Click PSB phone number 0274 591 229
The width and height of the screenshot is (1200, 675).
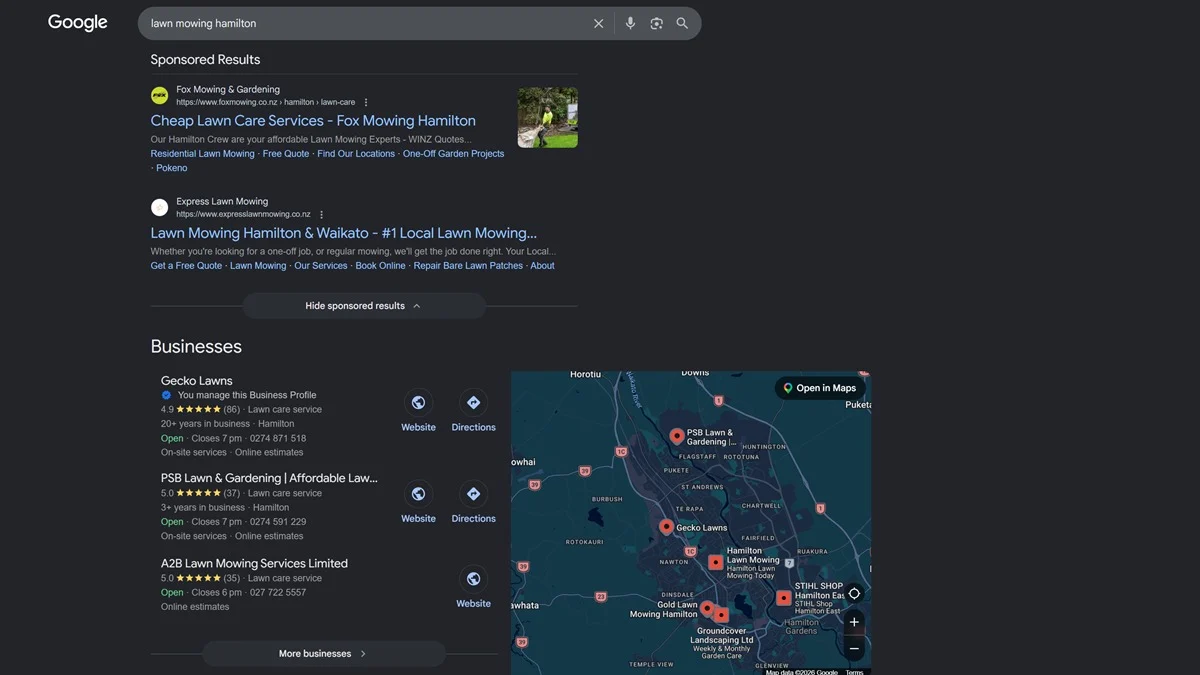coord(278,522)
